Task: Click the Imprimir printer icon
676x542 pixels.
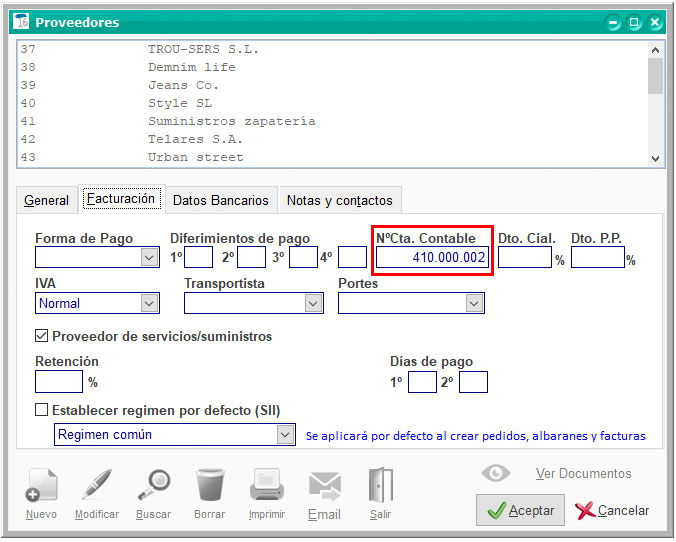Action: [x=266, y=485]
